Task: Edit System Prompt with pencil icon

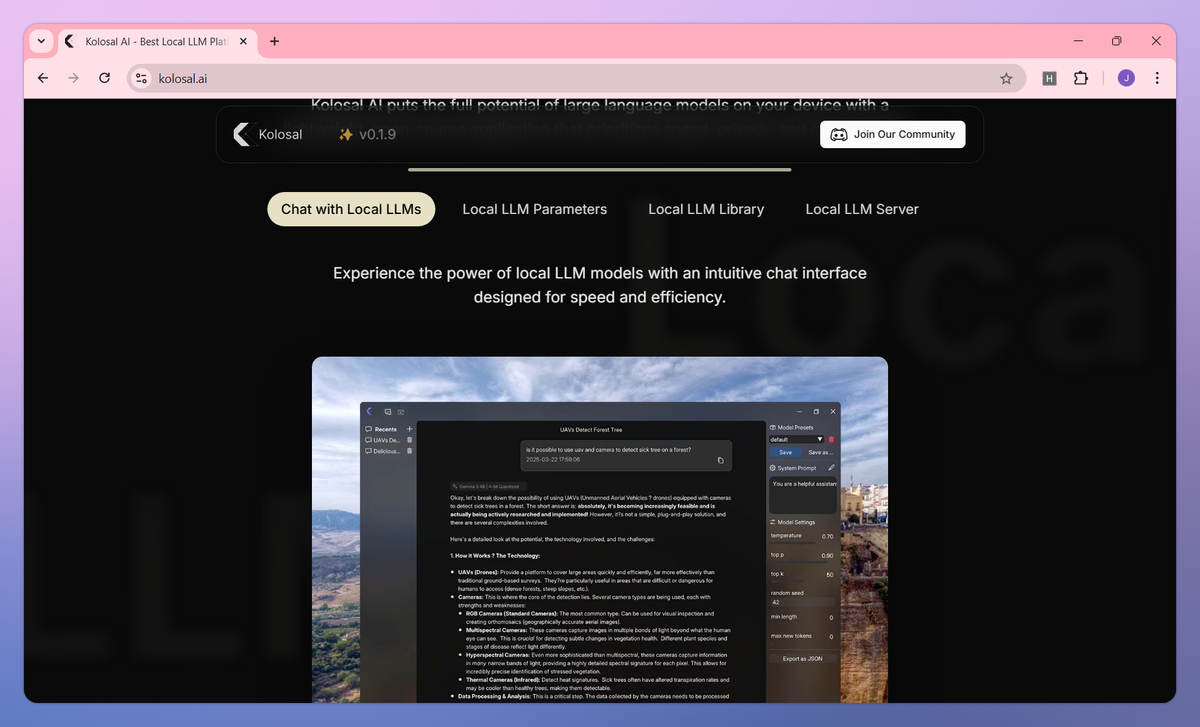Action: (832, 467)
